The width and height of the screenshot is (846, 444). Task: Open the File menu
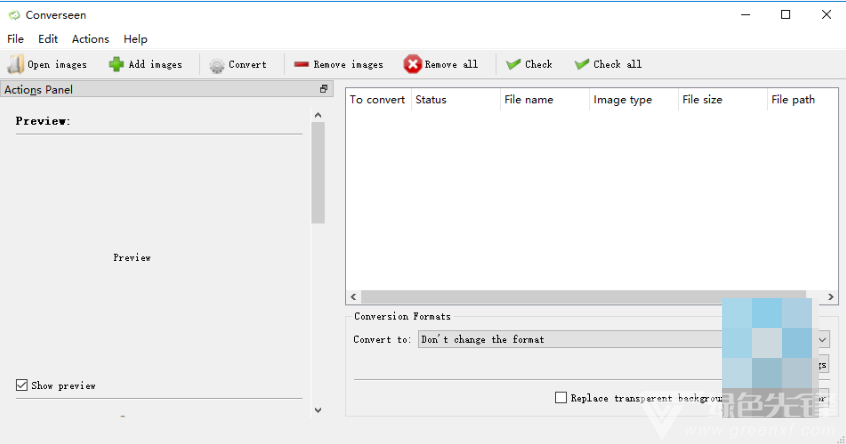[15, 39]
